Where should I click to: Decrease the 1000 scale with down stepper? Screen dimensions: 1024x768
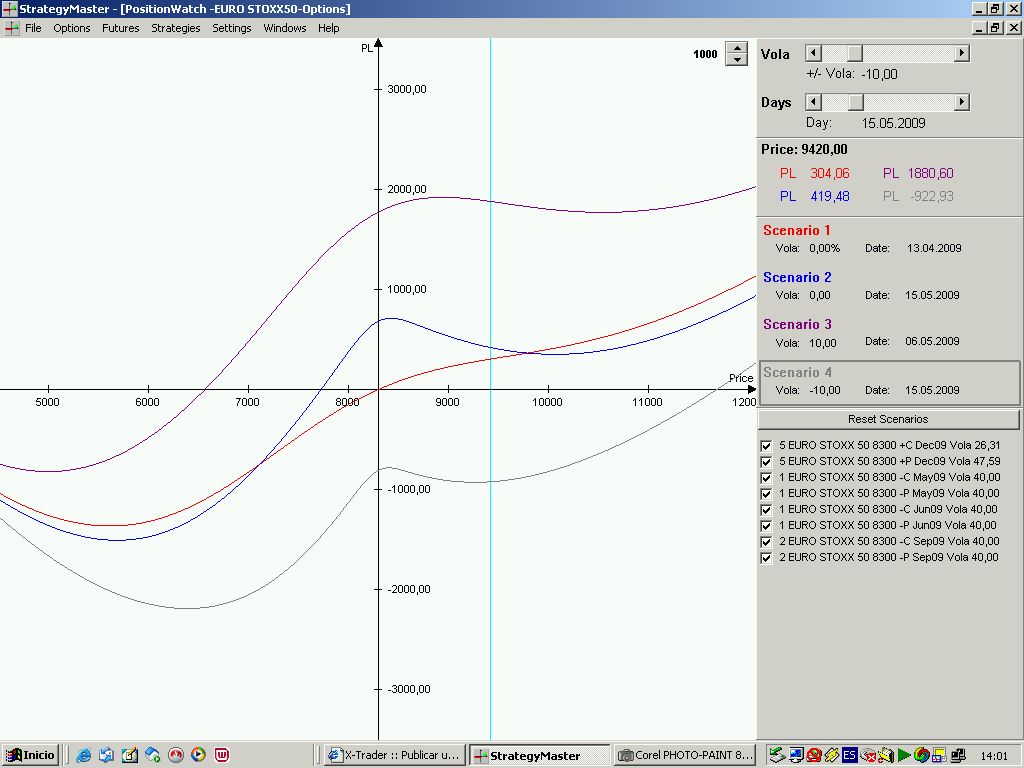point(737,60)
